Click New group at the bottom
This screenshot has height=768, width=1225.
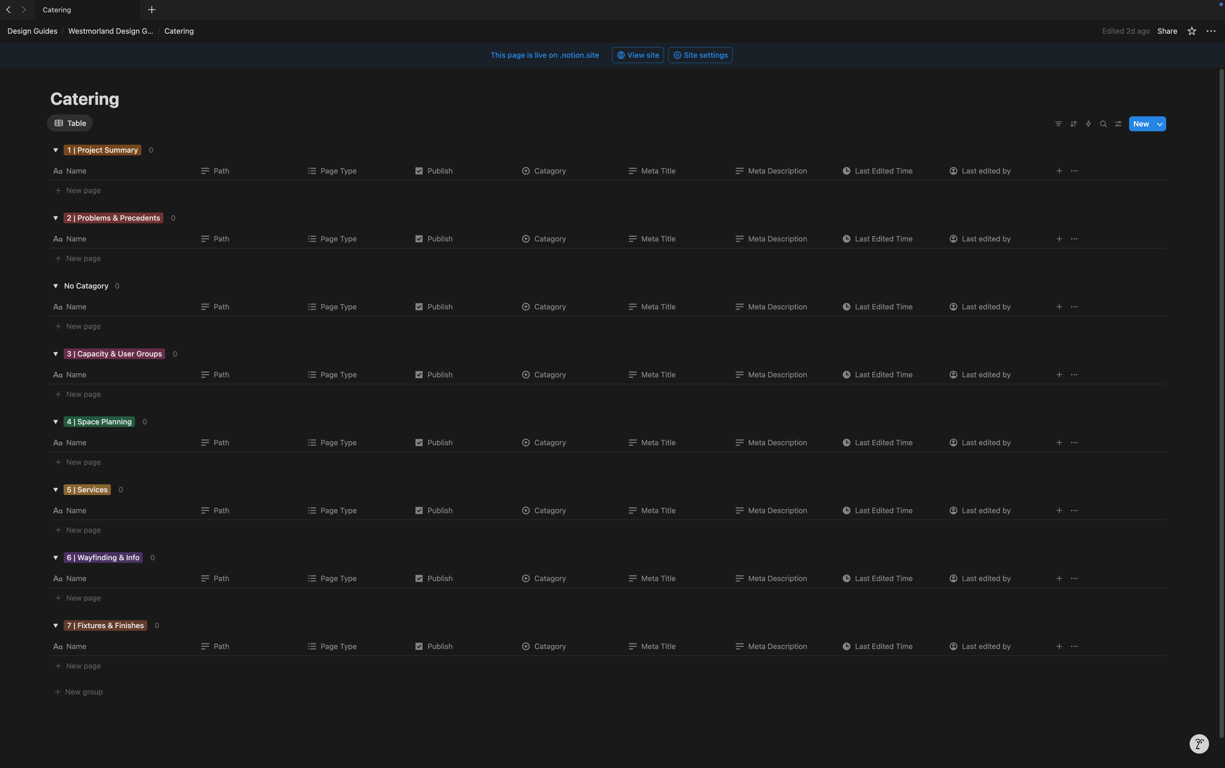(x=79, y=692)
